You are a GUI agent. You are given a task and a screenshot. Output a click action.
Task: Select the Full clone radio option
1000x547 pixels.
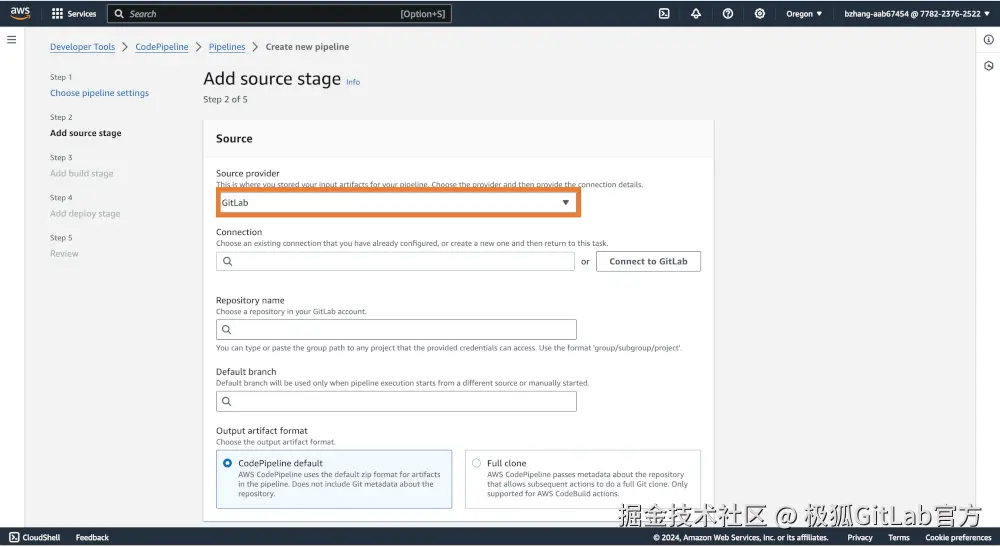click(476, 463)
